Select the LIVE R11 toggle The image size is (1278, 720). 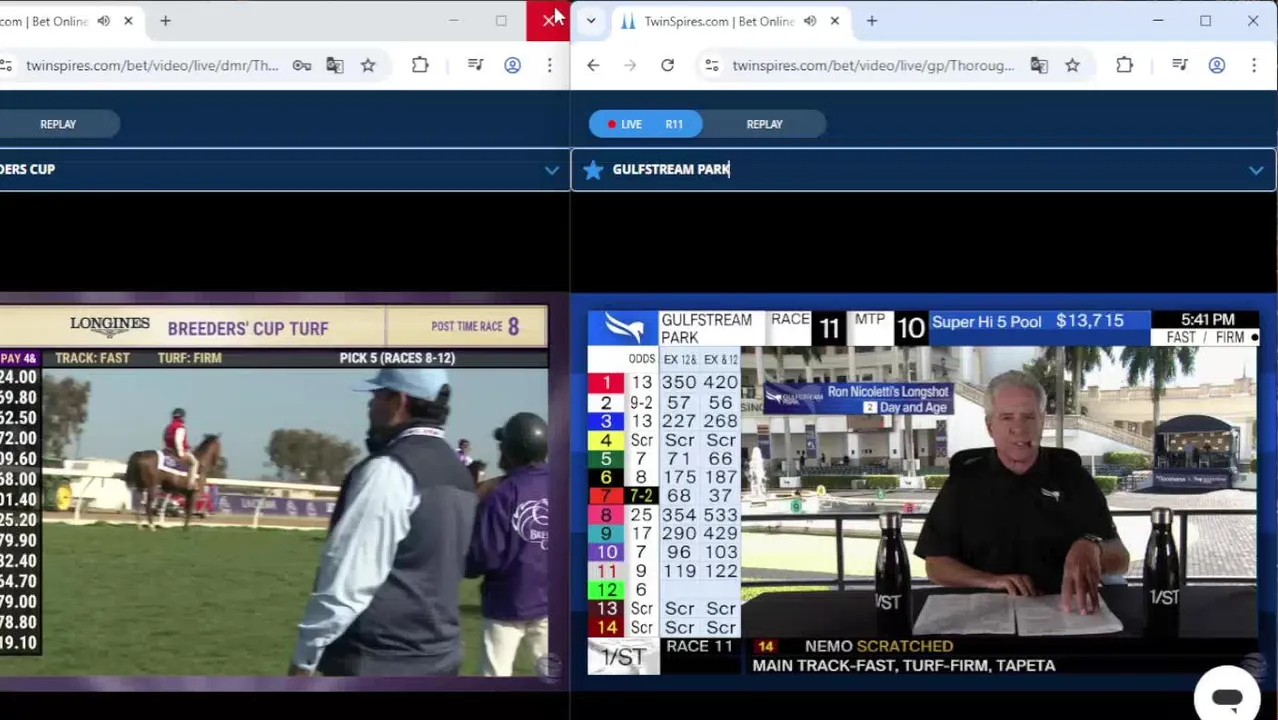pos(646,124)
